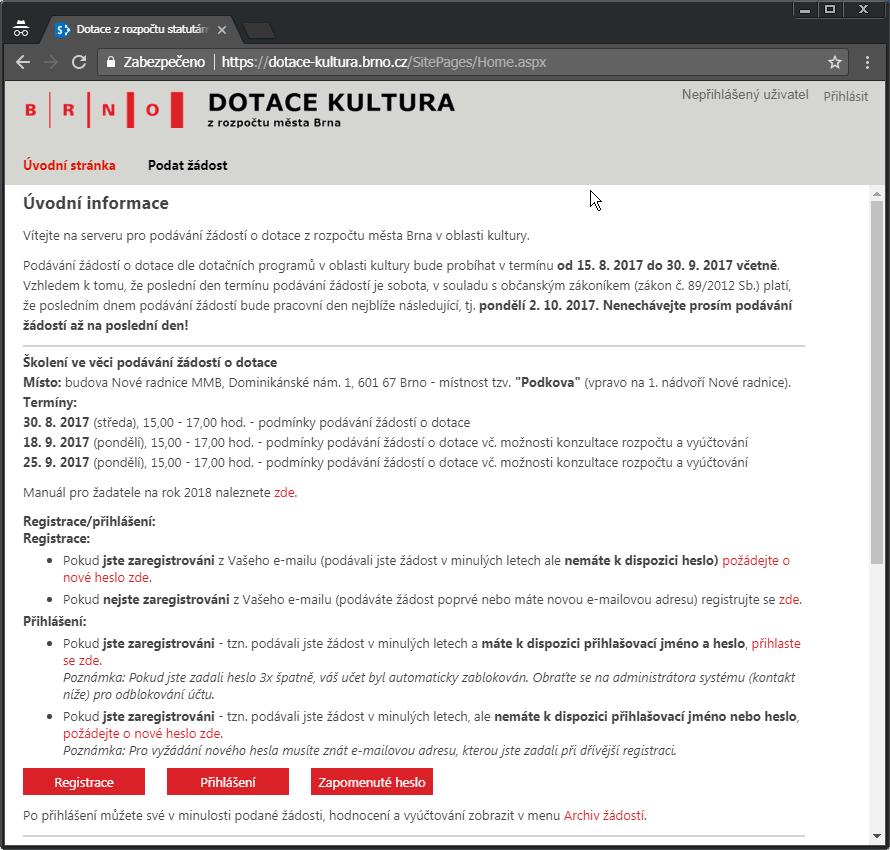
Task: Click 'požádejte o nové heslo zde' under Registrace
Action: (426, 569)
